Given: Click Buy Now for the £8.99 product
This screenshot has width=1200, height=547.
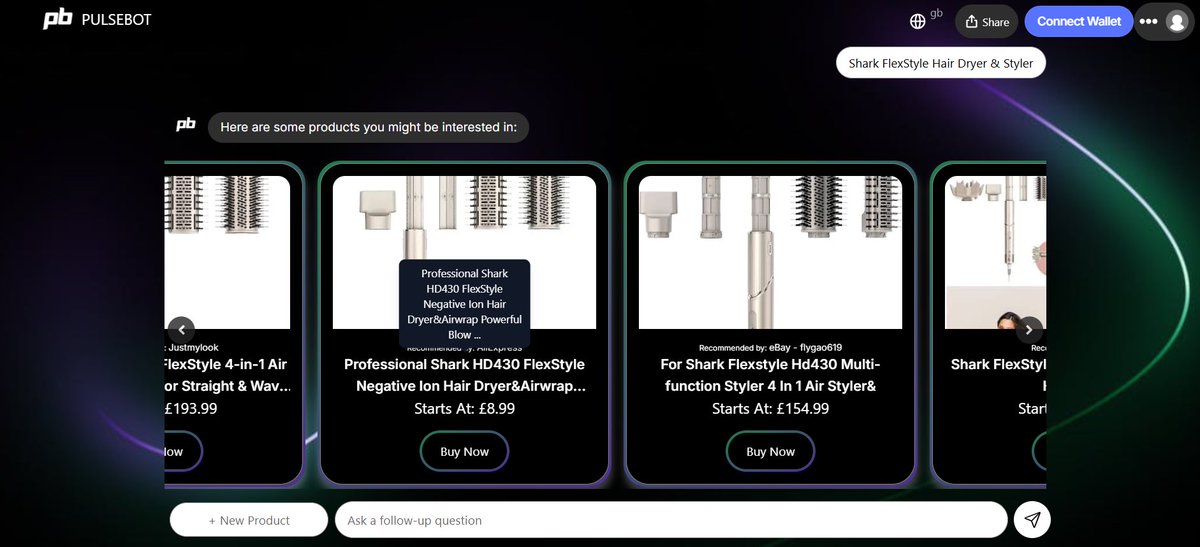Looking at the screenshot, I should pos(464,451).
